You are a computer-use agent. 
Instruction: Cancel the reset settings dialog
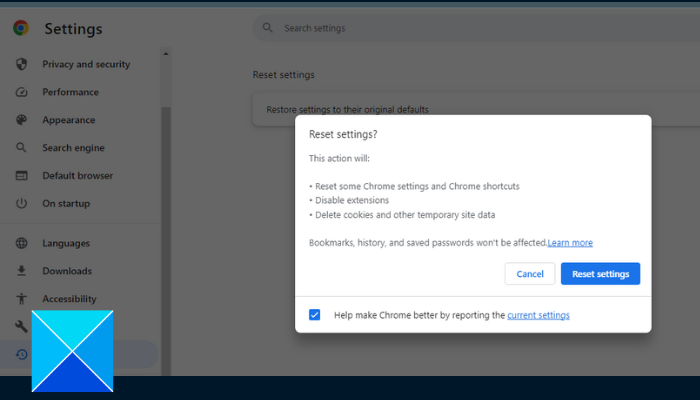point(530,274)
